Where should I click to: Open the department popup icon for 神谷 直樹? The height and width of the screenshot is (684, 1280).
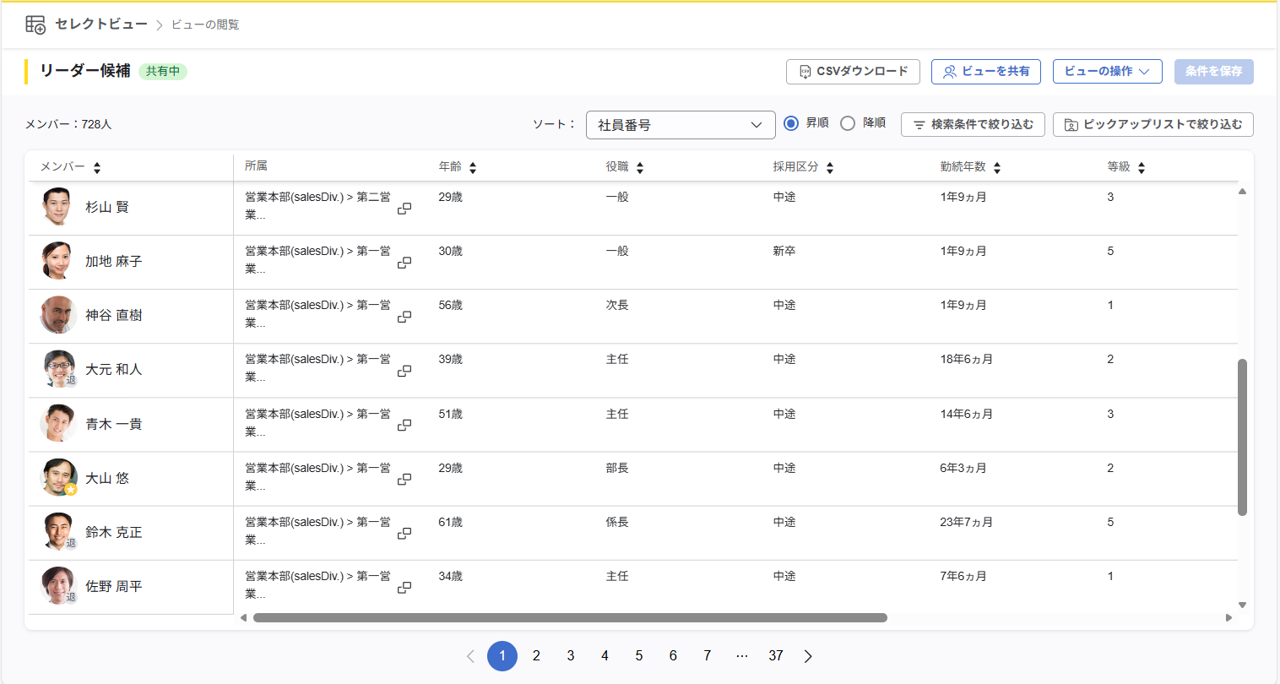coord(405,316)
